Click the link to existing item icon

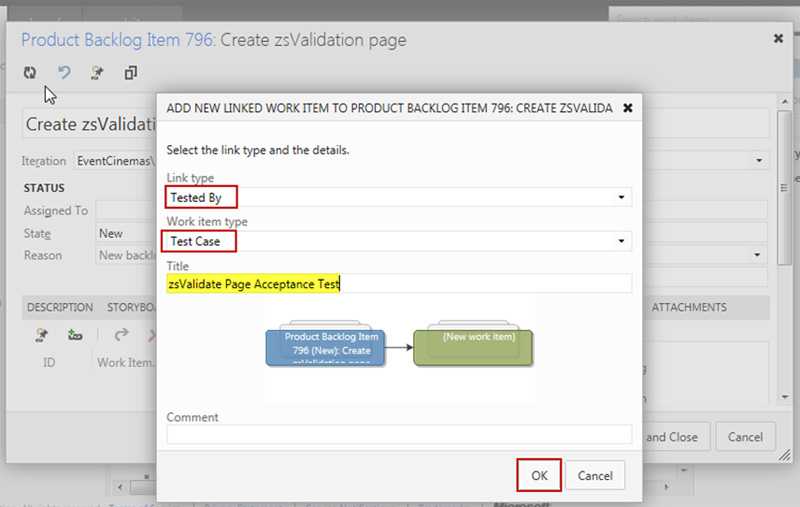click(x=75, y=335)
